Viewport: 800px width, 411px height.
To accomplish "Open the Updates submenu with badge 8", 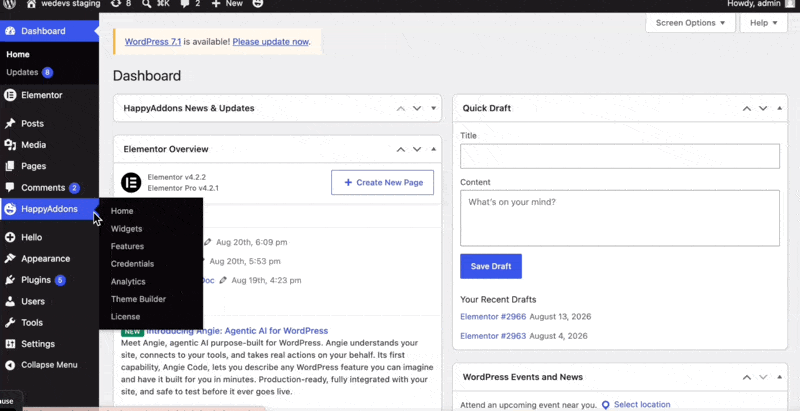I will pos(30,72).
